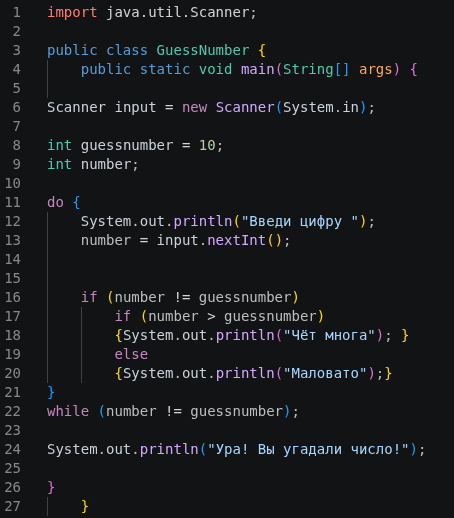The width and height of the screenshot is (454, 518).
Task: Click the value 10 on line 8
Action: (207, 146)
